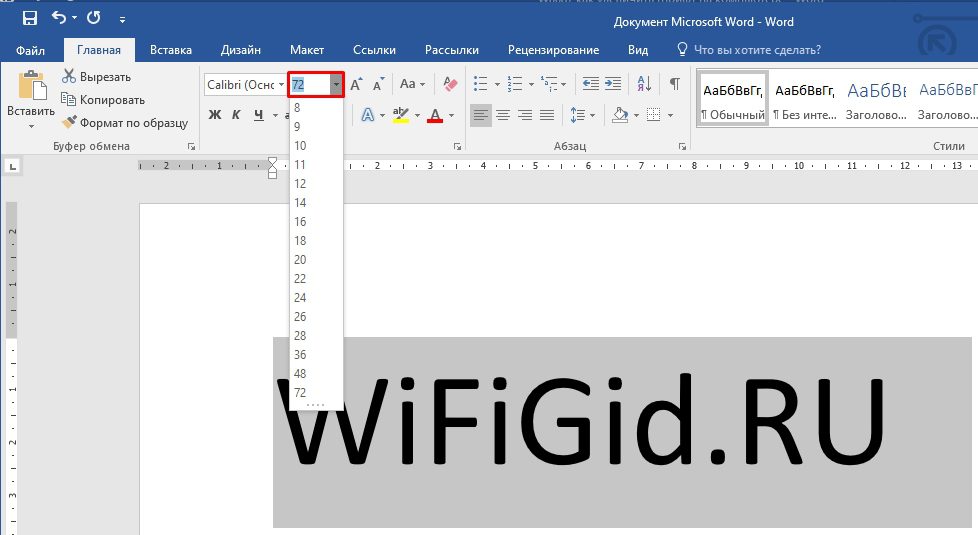Collapse the font size dropdown arrow
The width and height of the screenshot is (978, 535).
[x=336, y=84]
